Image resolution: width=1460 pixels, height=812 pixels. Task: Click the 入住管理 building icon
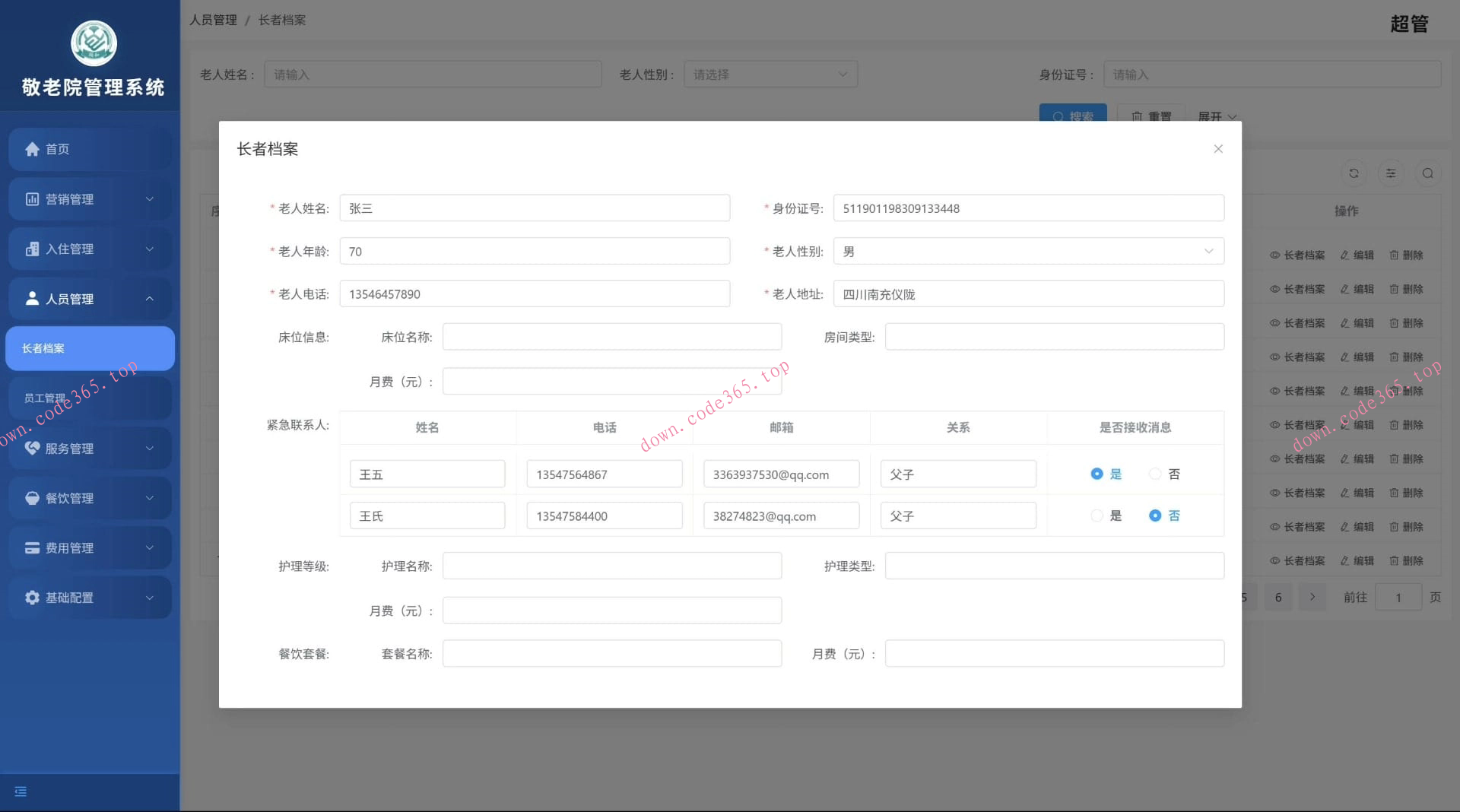point(32,249)
